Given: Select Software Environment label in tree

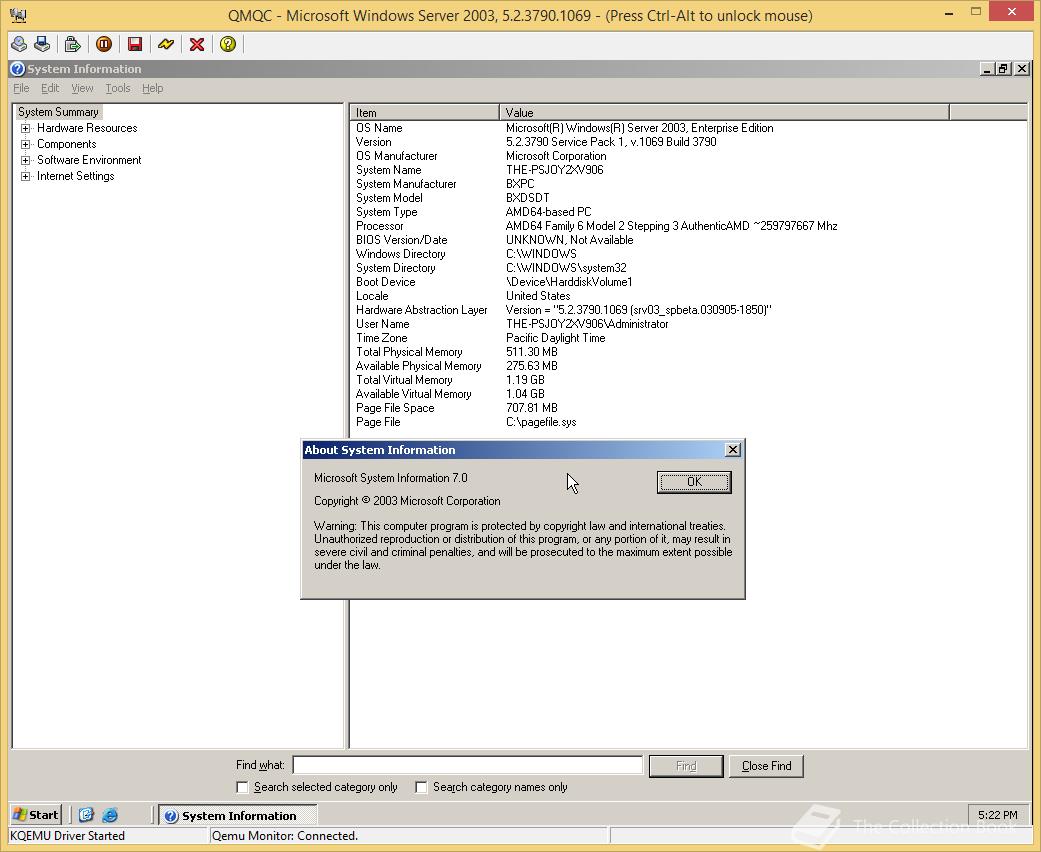Looking at the screenshot, I should pos(89,159).
